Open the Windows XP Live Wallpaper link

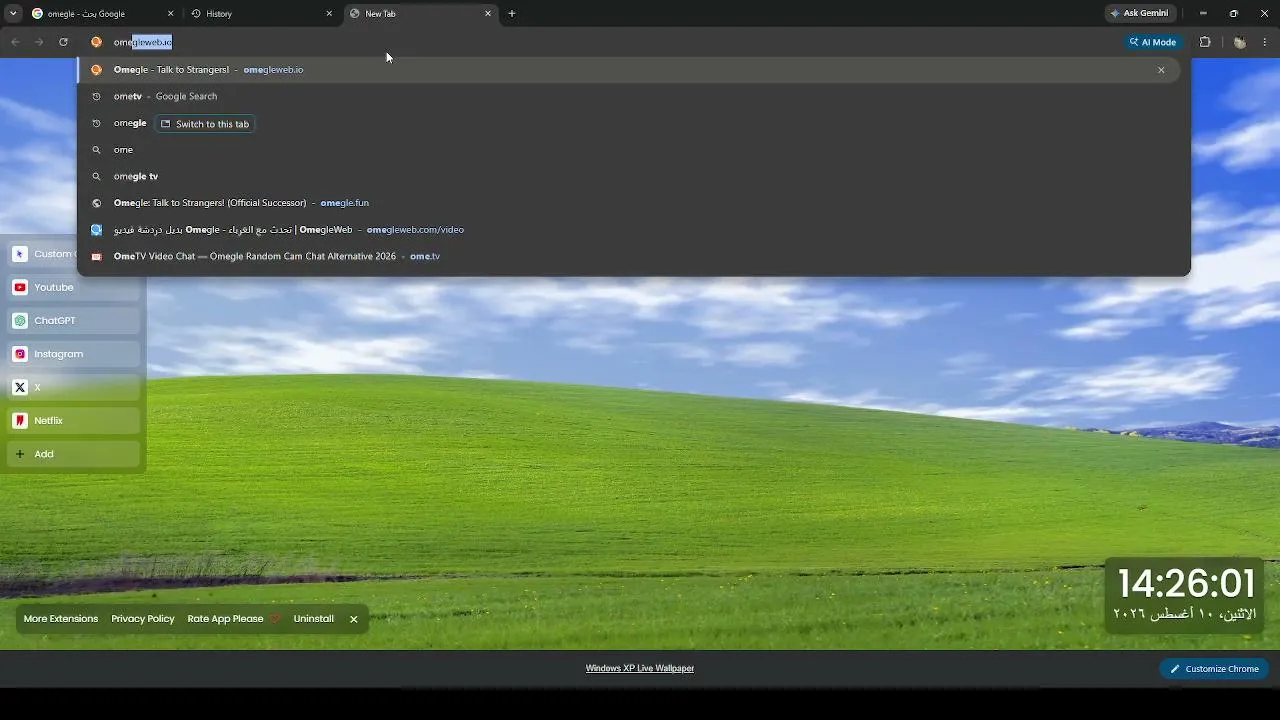640,668
